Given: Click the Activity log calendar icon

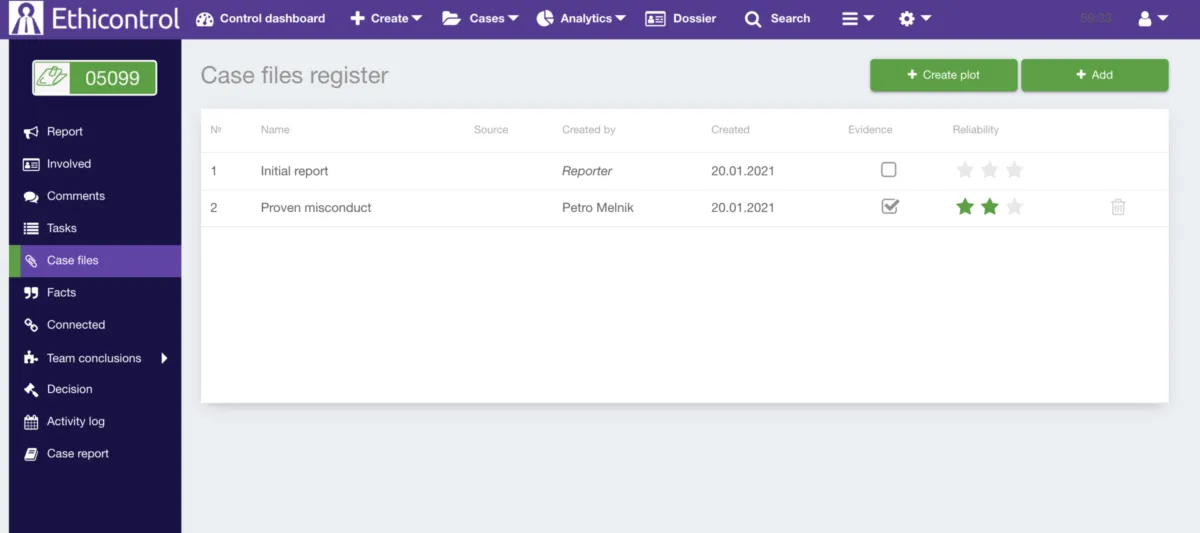Looking at the screenshot, I should pos(30,422).
